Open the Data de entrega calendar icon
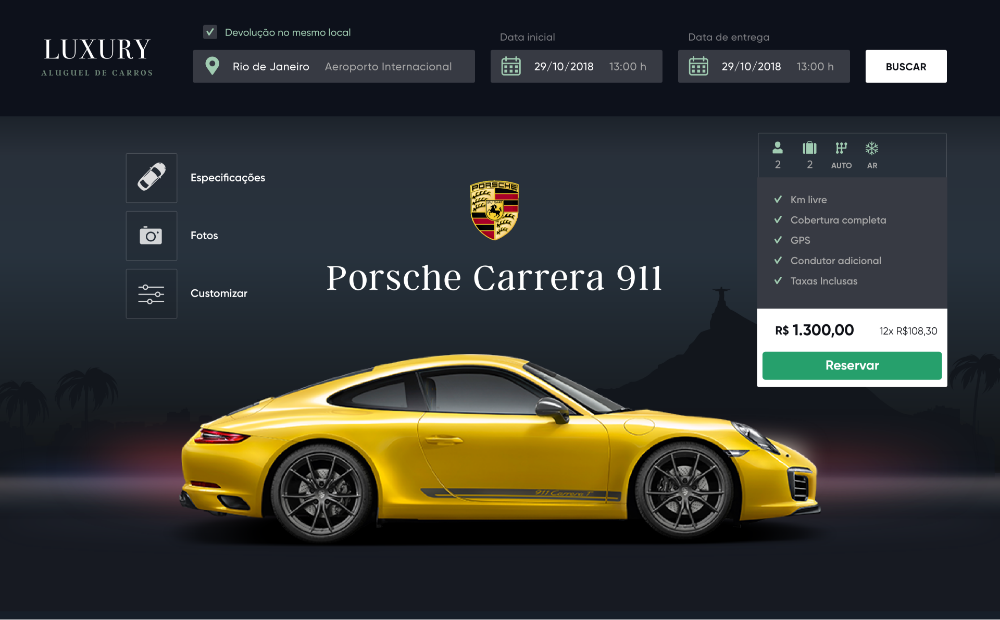Image resolution: width=1000 pixels, height=620 pixels. (698, 66)
